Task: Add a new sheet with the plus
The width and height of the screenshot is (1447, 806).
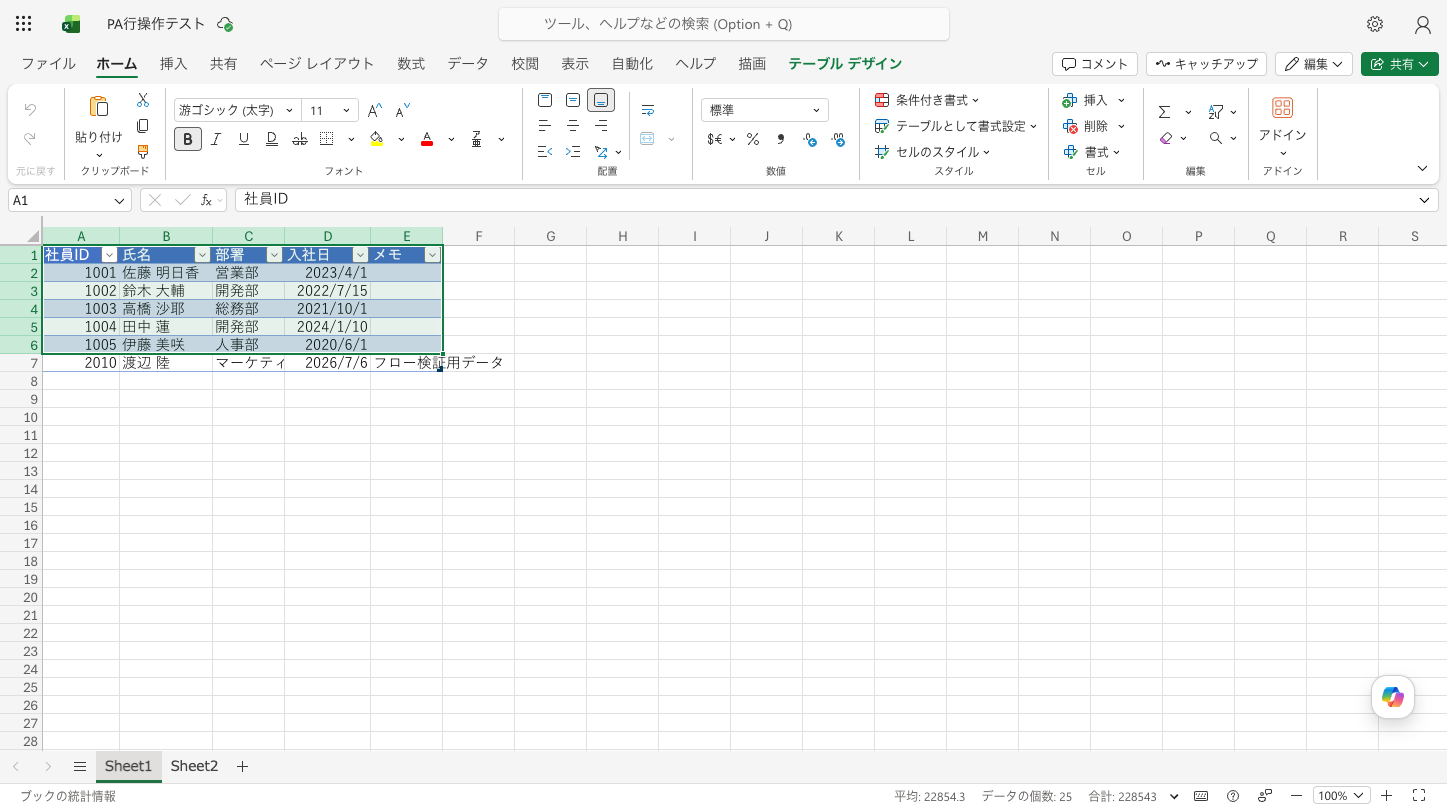Action: pyautogui.click(x=242, y=766)
